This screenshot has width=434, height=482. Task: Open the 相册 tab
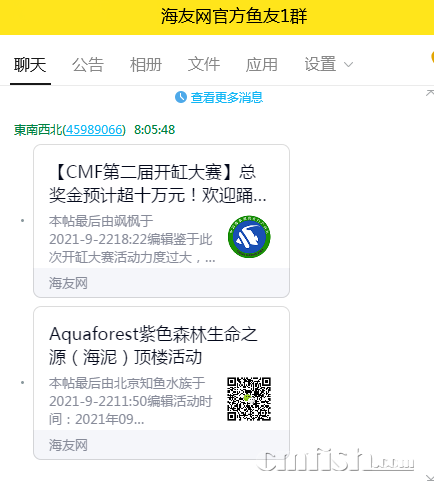(x=146, y=65)
